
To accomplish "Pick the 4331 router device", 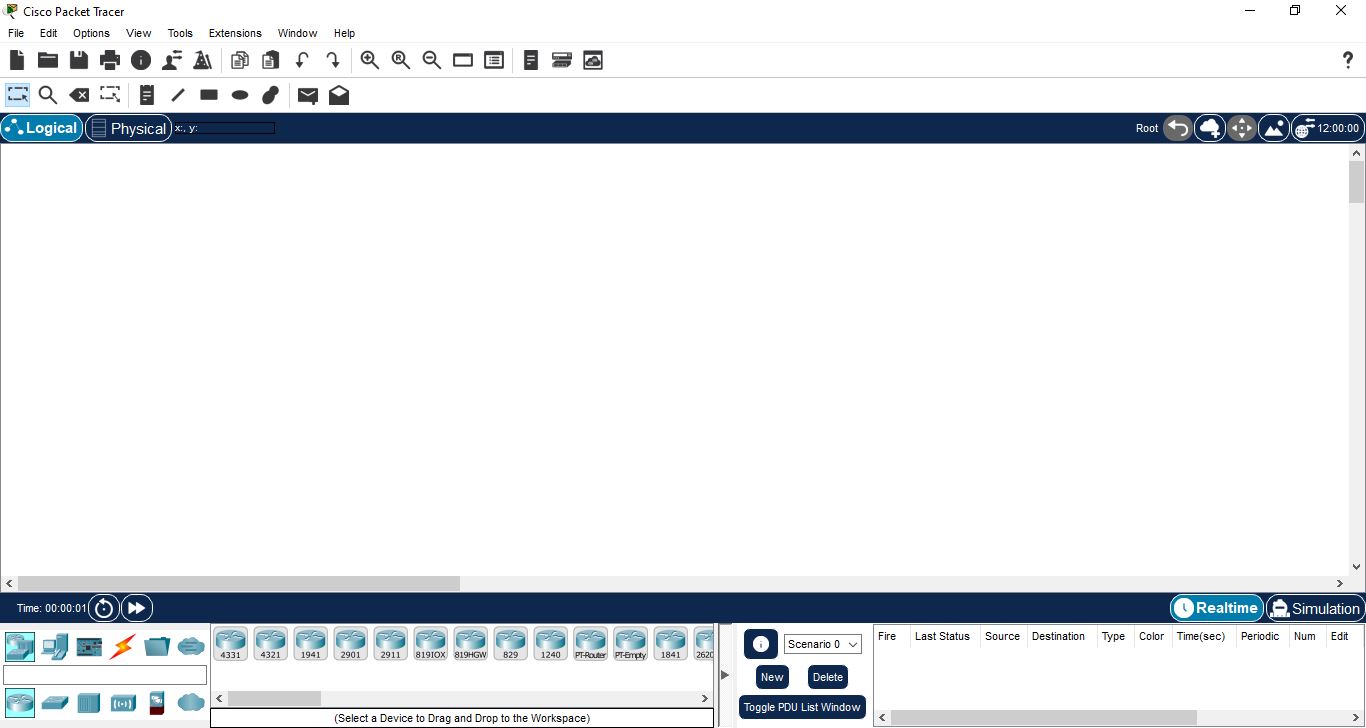I will pos(230,644).
